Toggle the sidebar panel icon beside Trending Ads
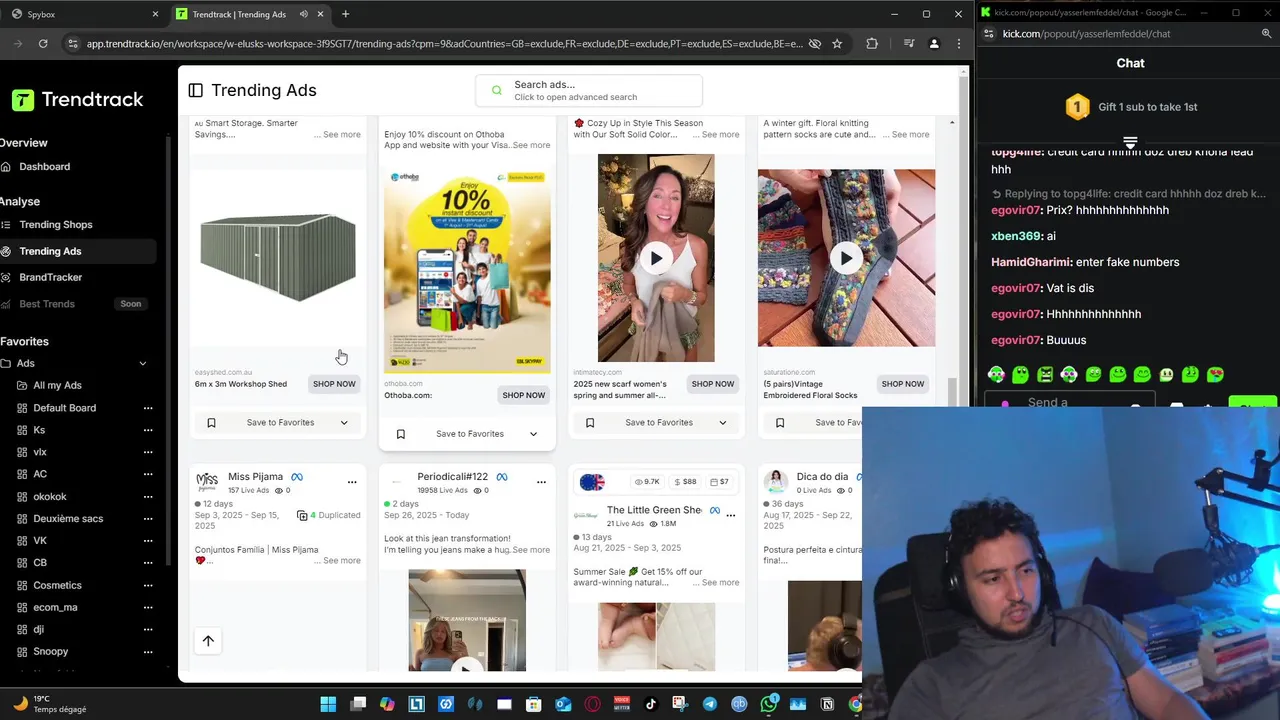1280x720 pixels. tap(196, 90)
